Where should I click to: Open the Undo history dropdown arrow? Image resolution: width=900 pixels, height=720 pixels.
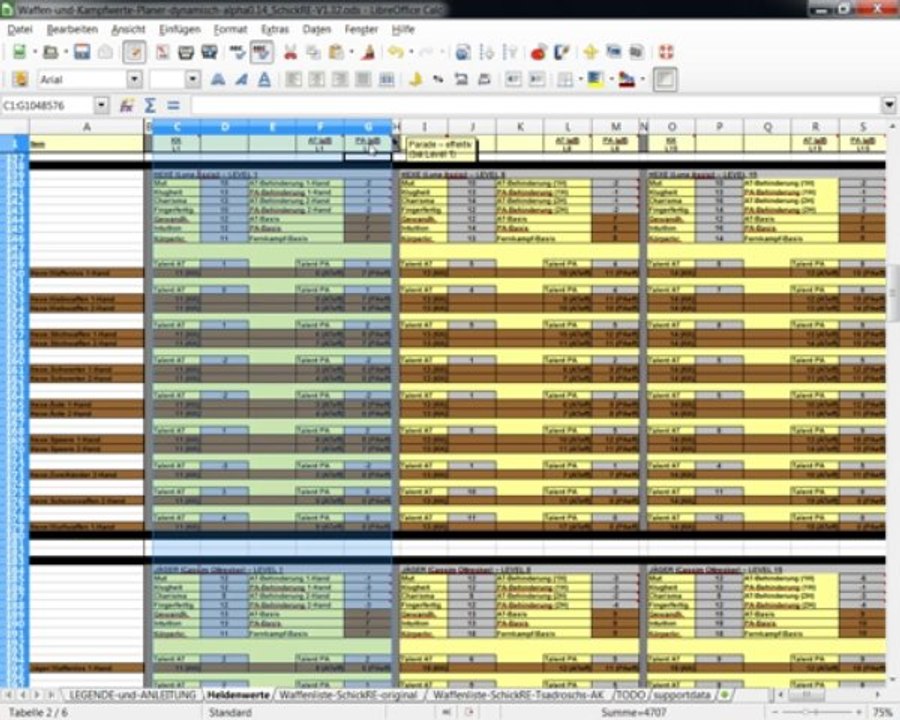pos(411,52)
